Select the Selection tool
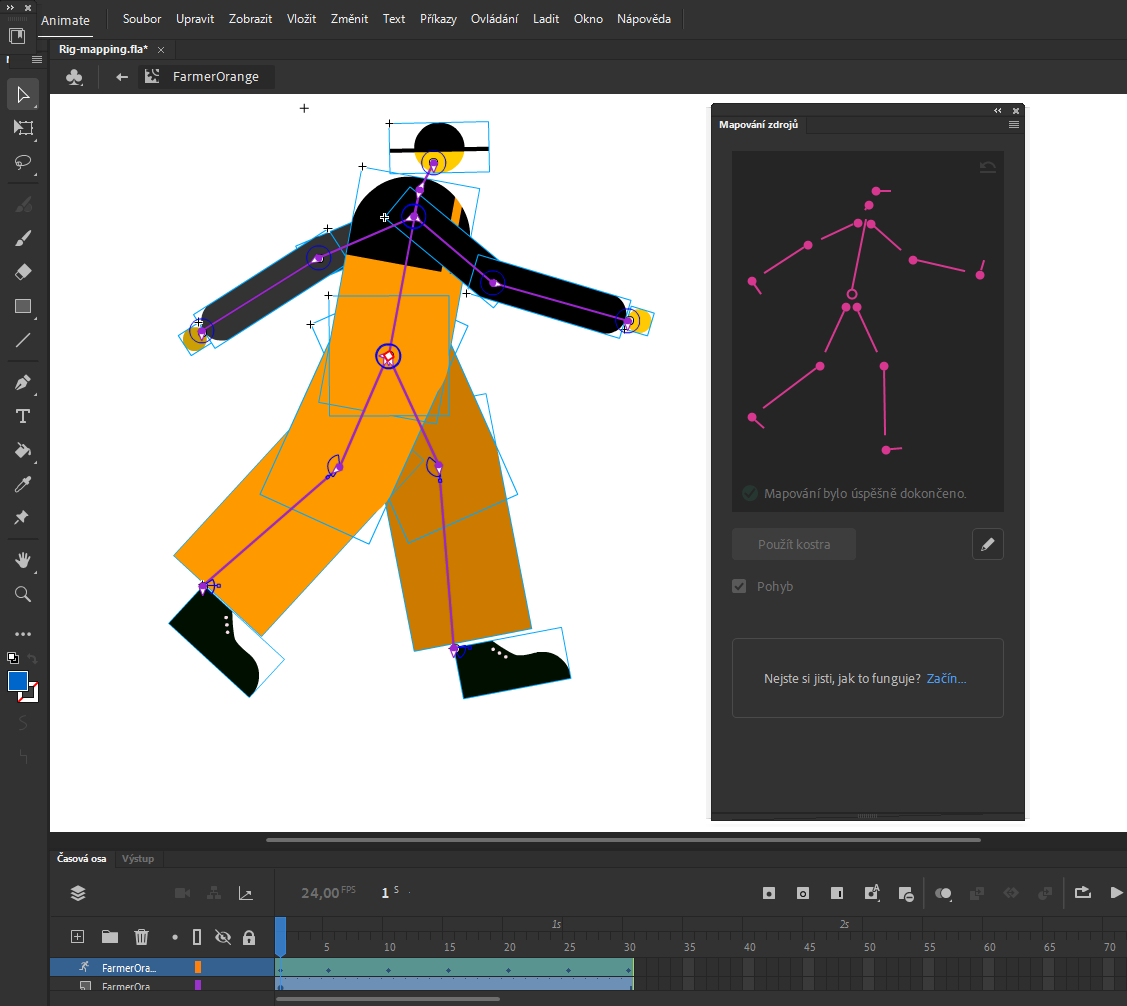The image size is (1127, 1006). [x=22, y=94]
